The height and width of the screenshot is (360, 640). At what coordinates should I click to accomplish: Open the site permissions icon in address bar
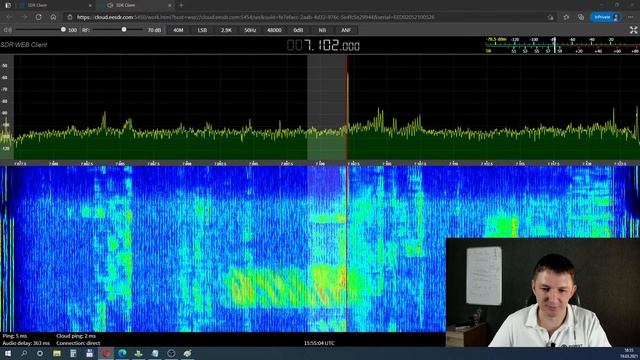coord(551,17)
